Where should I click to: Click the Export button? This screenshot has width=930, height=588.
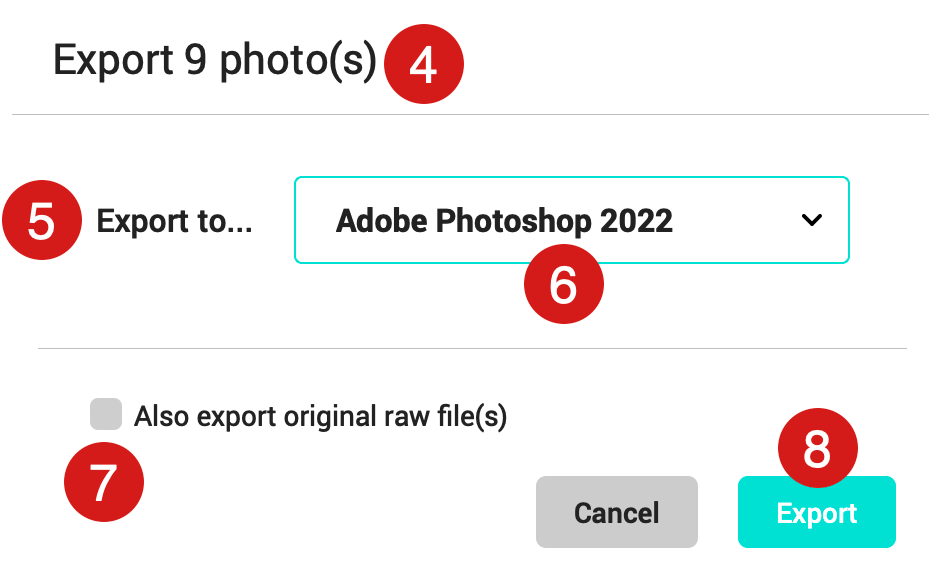[817, 512]
